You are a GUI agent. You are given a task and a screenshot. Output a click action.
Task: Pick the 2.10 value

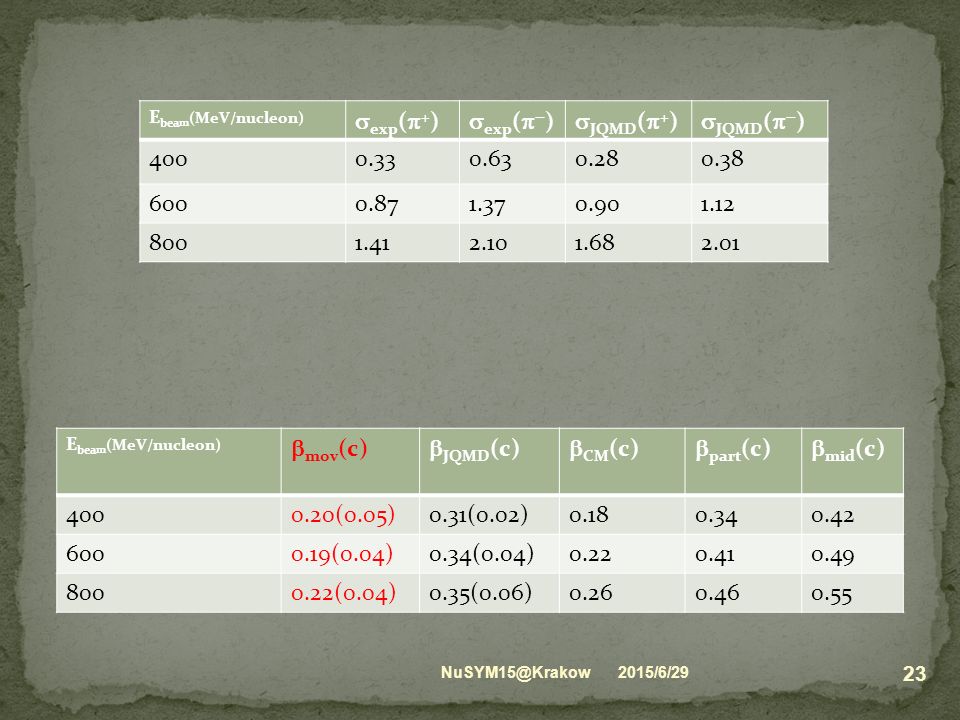click(488, 244)
